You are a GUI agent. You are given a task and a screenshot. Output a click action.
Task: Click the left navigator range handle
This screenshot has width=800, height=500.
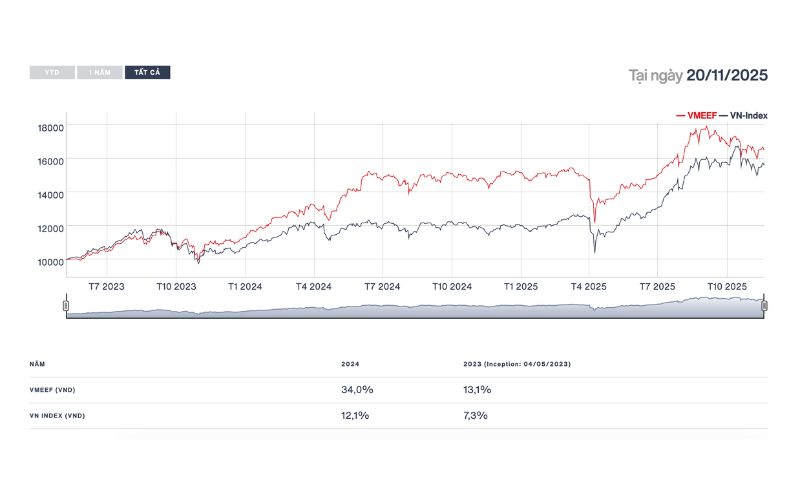pos(66,306)
